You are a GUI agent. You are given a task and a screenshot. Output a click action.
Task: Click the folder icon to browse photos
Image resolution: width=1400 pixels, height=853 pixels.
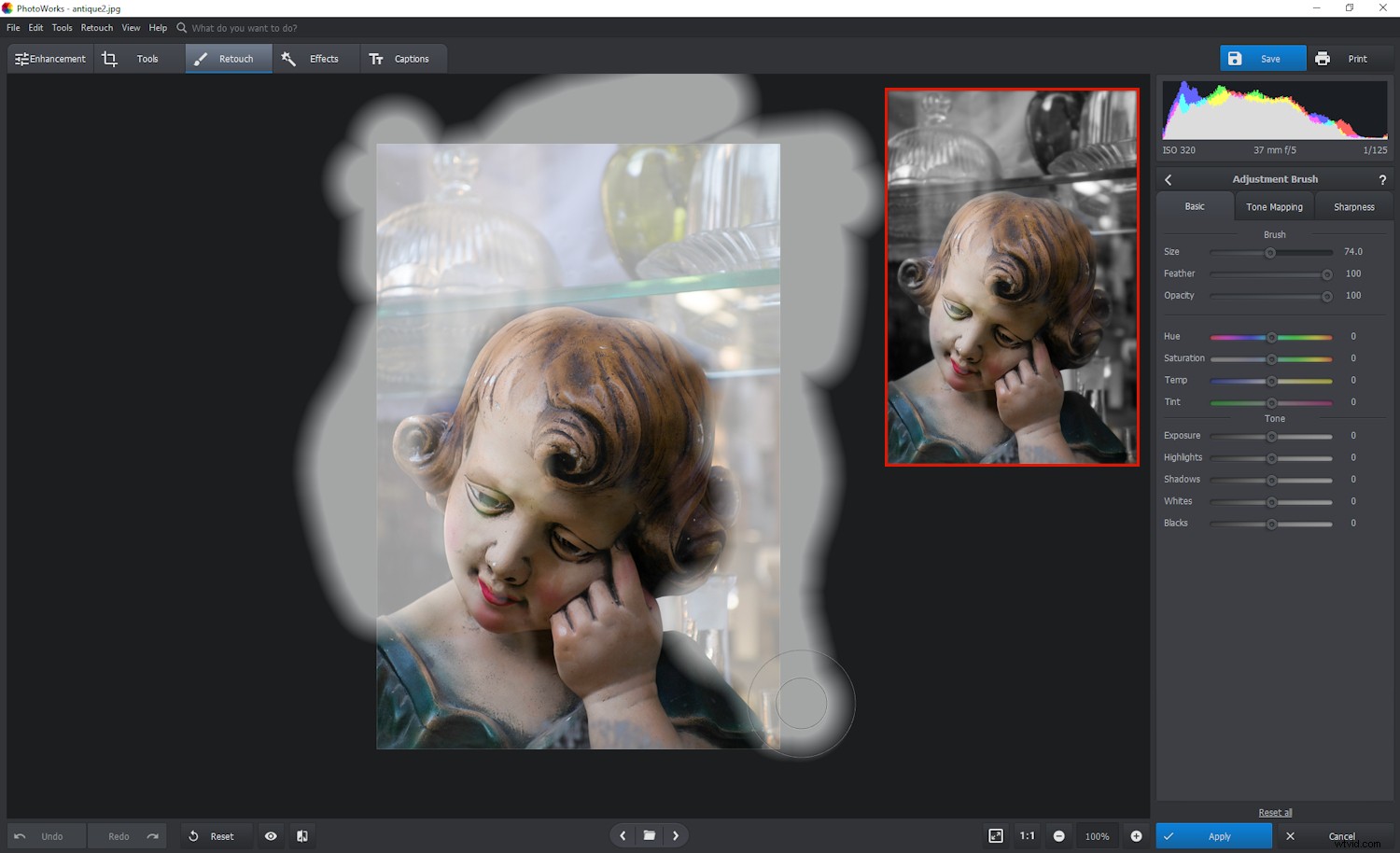pos(649,835)
